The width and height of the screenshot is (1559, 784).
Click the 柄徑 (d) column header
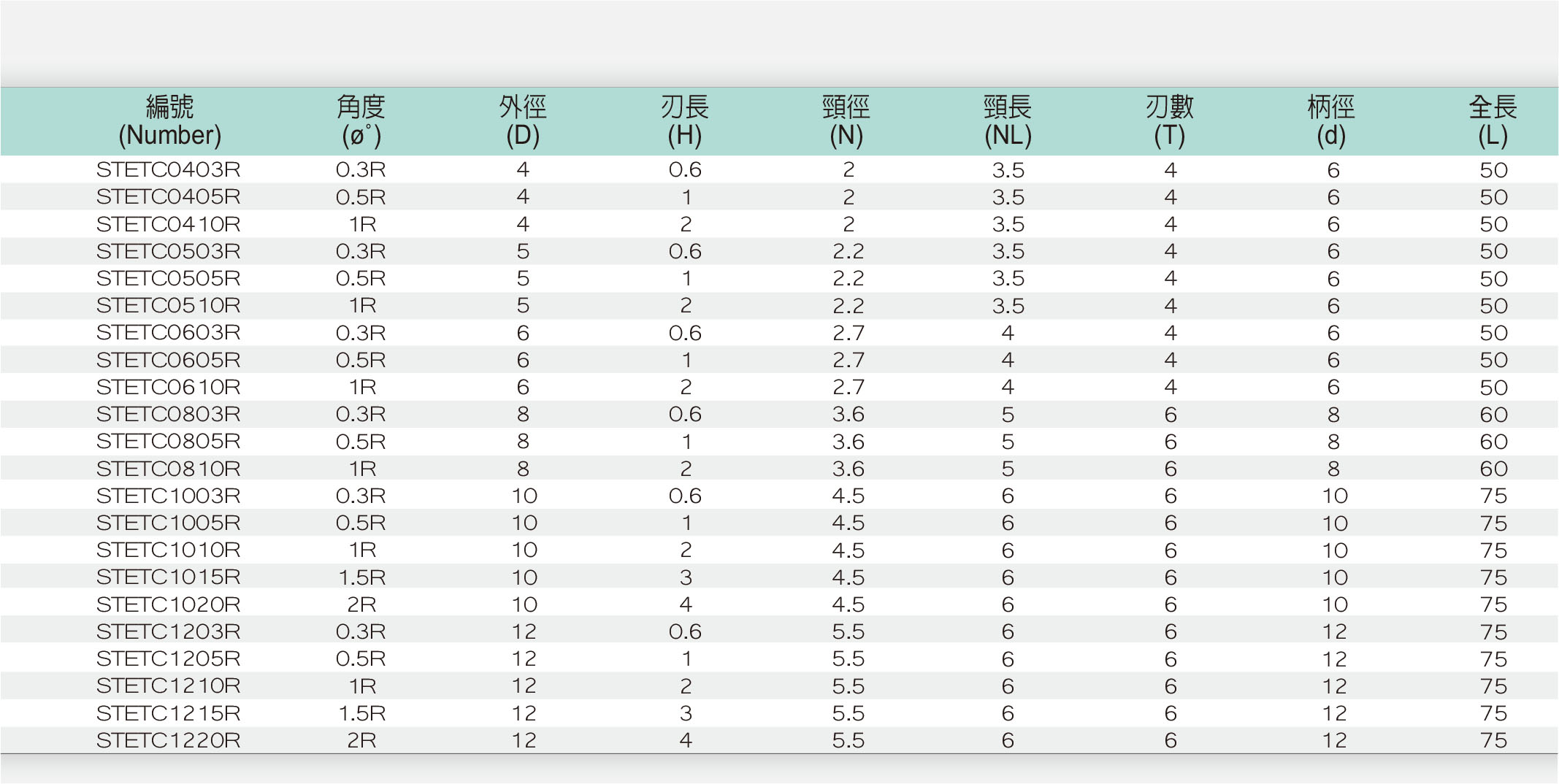[x=1331, y=121]
